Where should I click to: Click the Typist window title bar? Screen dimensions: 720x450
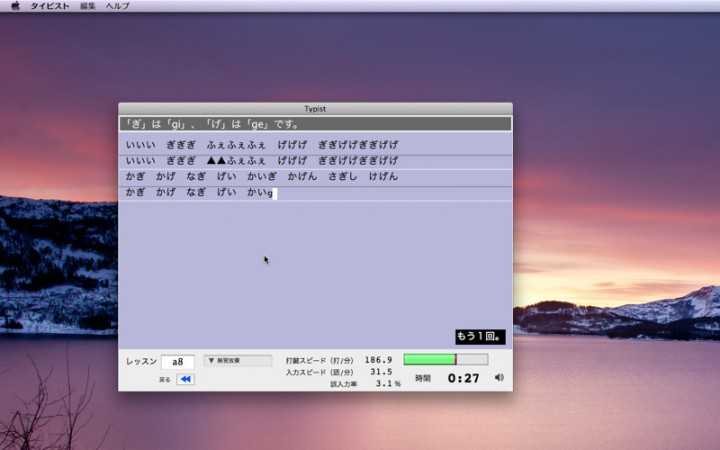coord(315,108)
